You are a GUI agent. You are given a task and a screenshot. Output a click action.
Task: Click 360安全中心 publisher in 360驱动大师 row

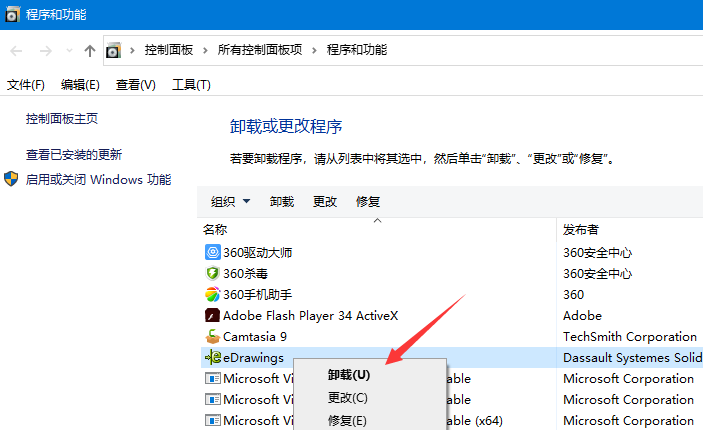tap(598, 252)
